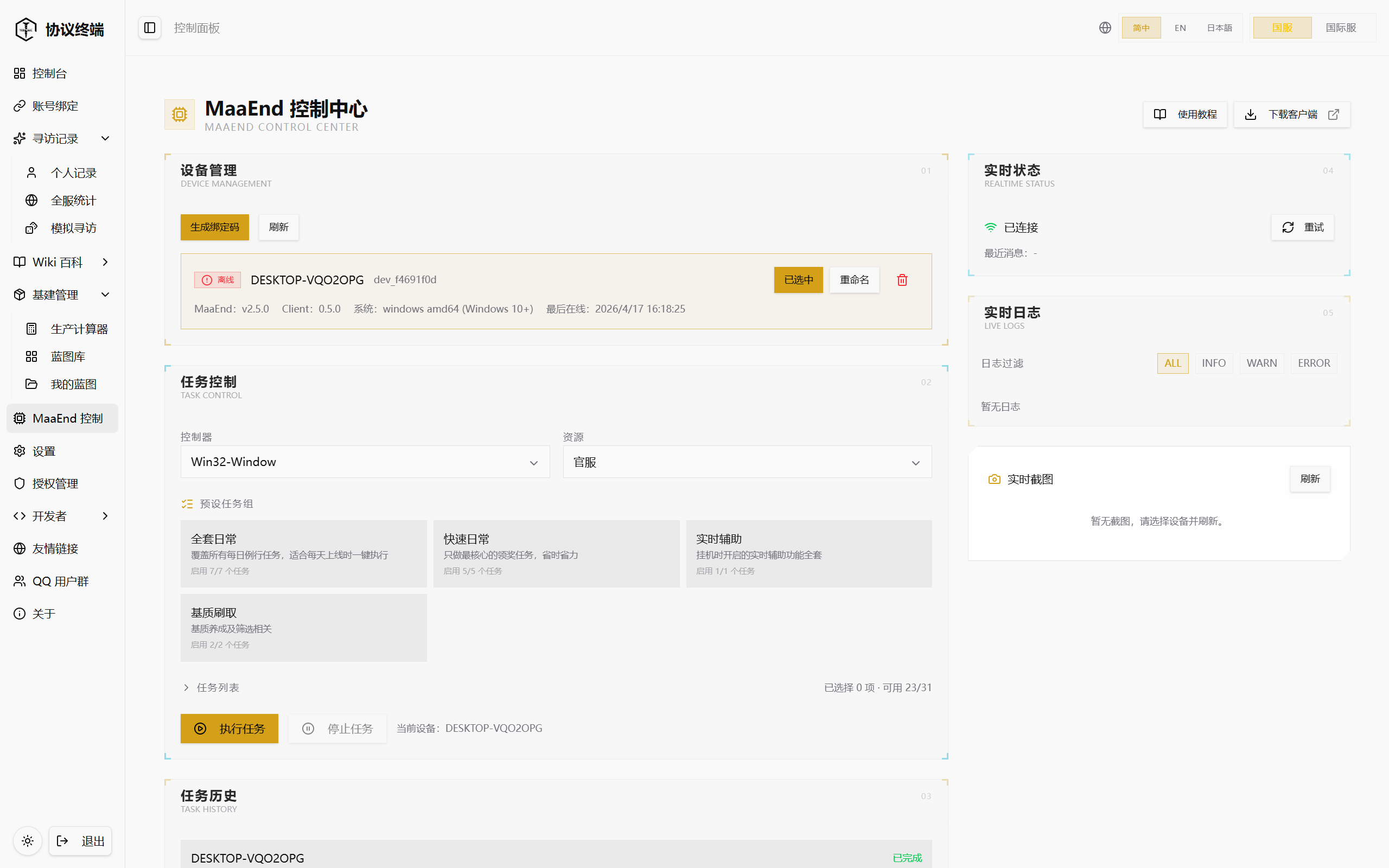Open the 控制器 Win32-Window dropdown

(365, 462)
